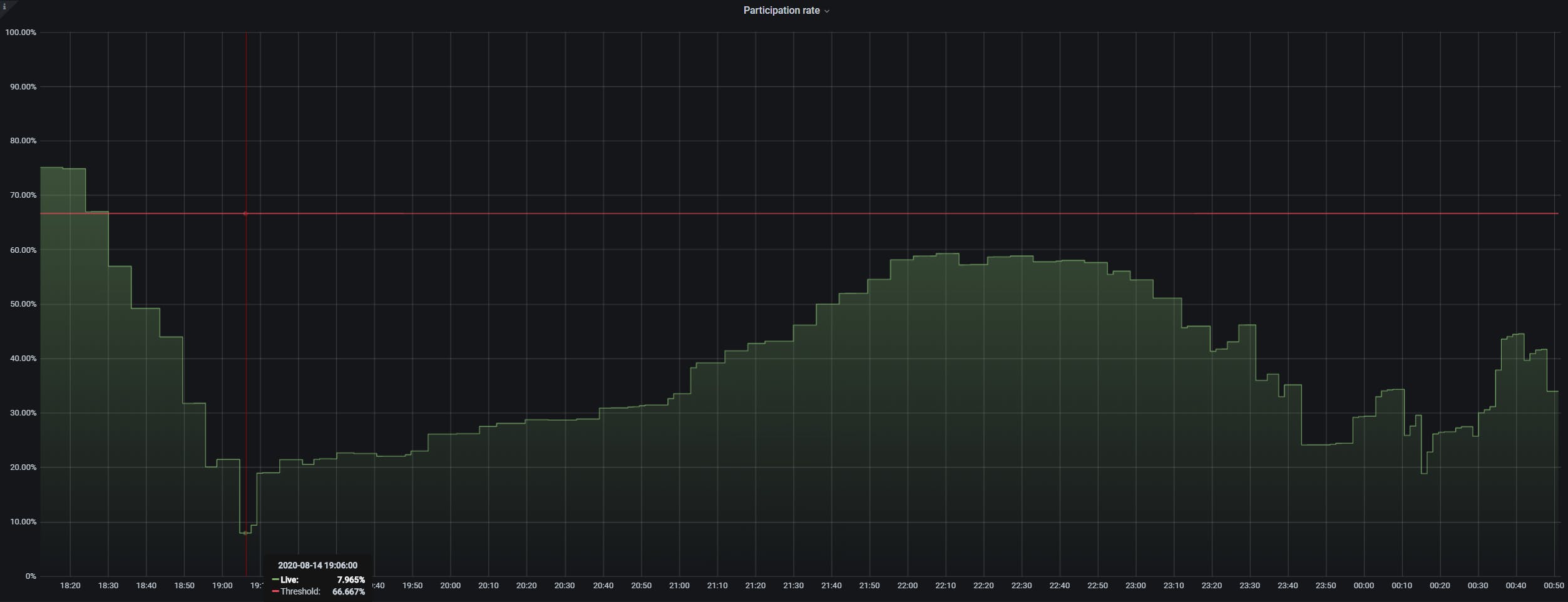Click the 21:10 time axis label
The height and width of the screenshot is (602, 1568).
pos(717,586)
